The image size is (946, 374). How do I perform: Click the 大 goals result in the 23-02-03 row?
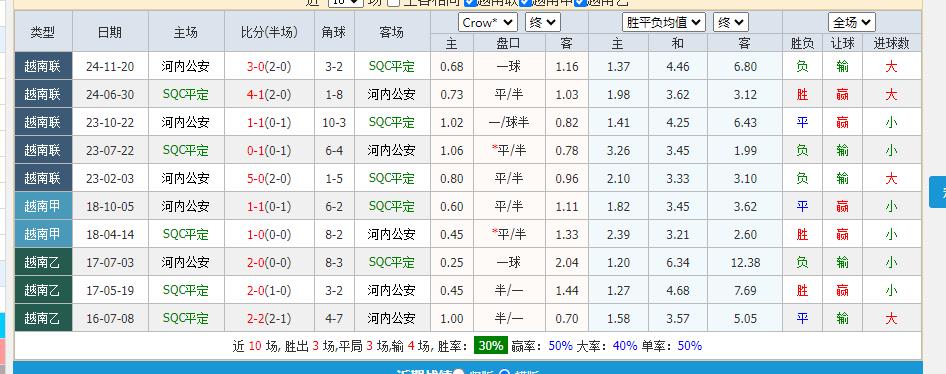click(x=892, y=179)
